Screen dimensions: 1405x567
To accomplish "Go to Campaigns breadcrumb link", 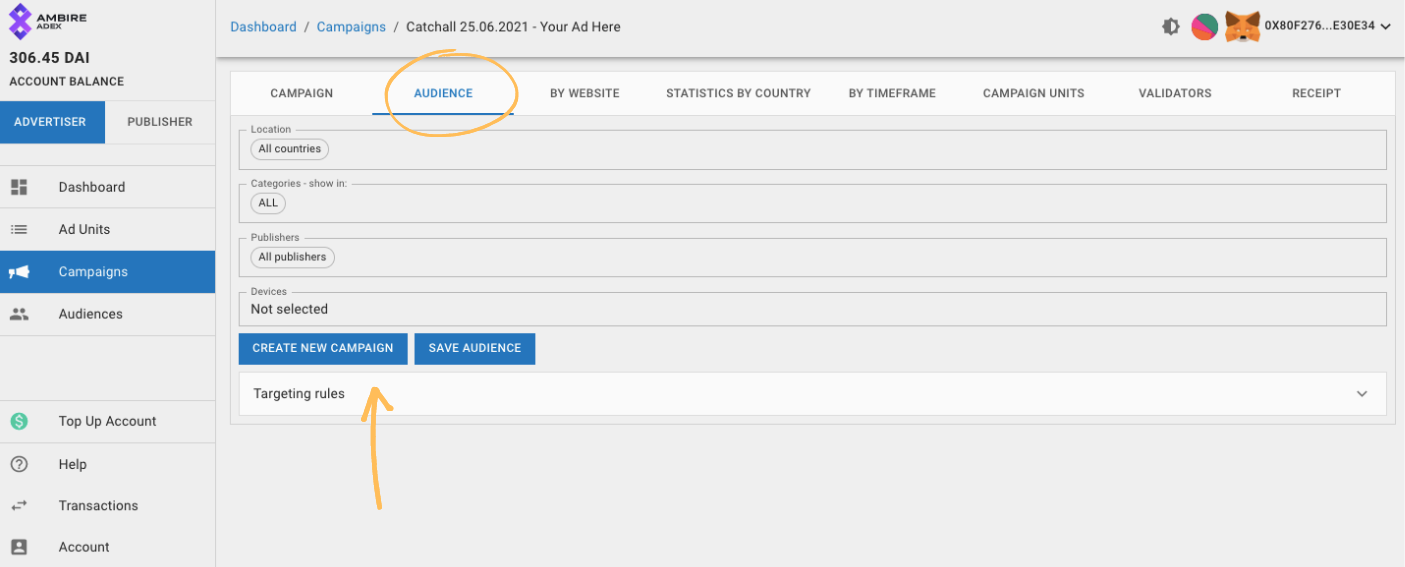I will 351,27.
